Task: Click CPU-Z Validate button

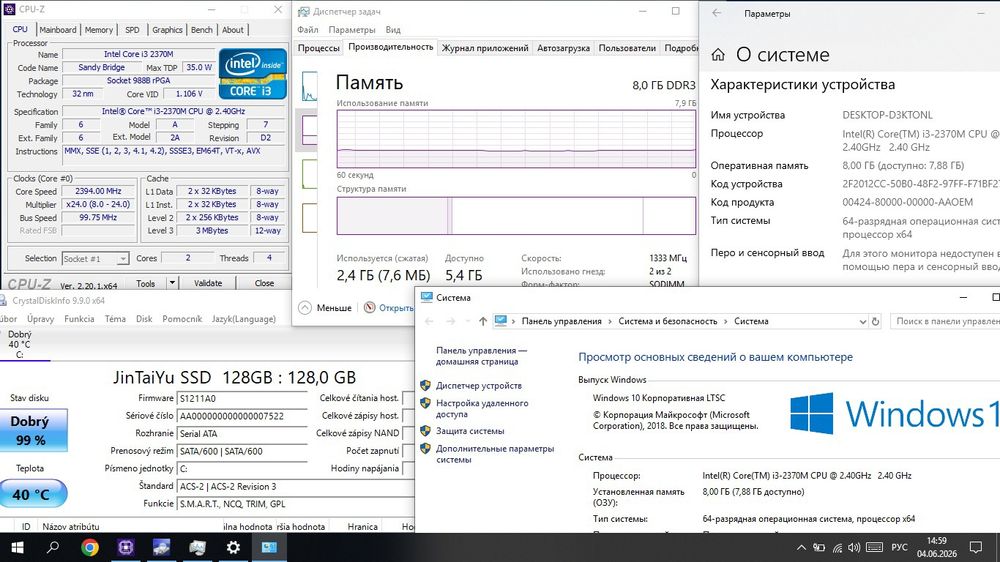Action: [208, 283]
